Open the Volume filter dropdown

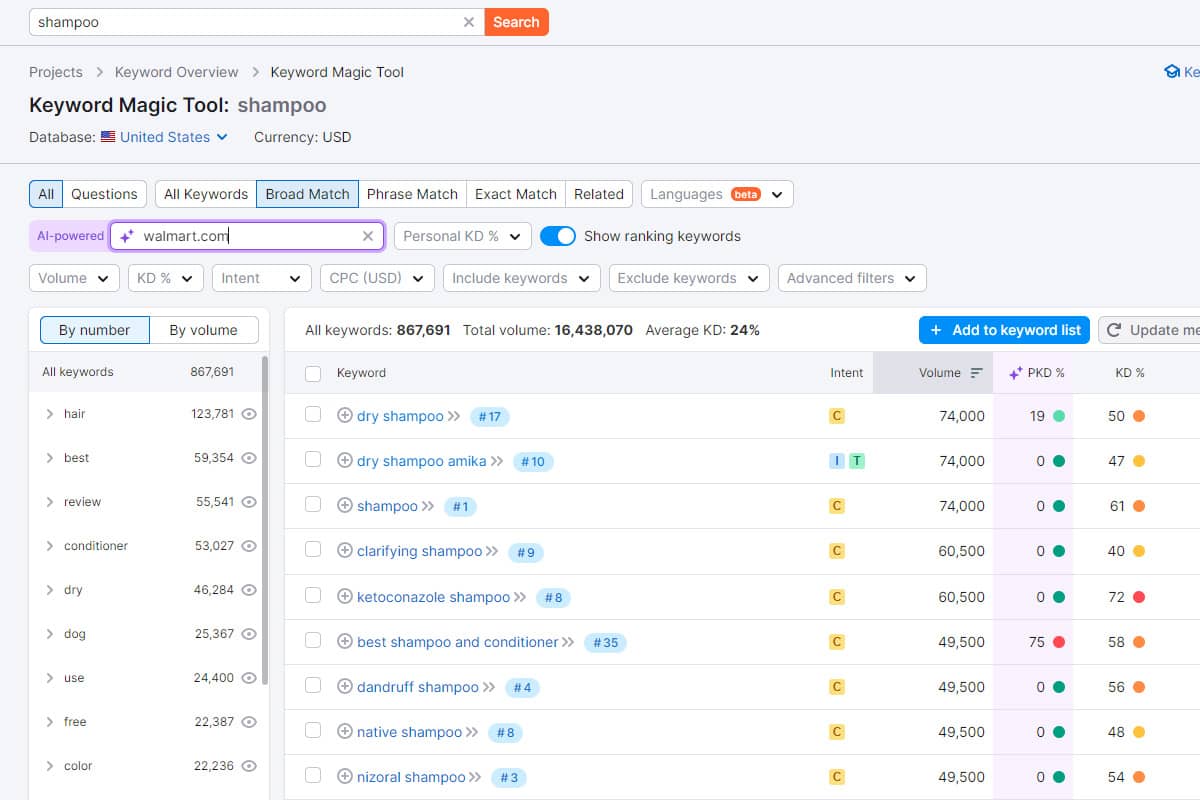(x=73, y=278)
